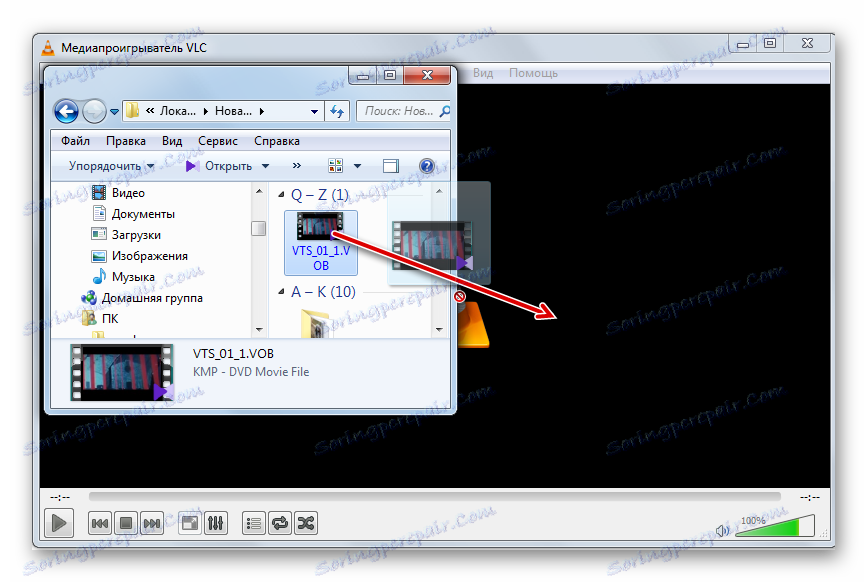Image resolution: width=867 pixels, height=582 pixels.
Task: Open the Сервис menu
Action: pos(218,141)
